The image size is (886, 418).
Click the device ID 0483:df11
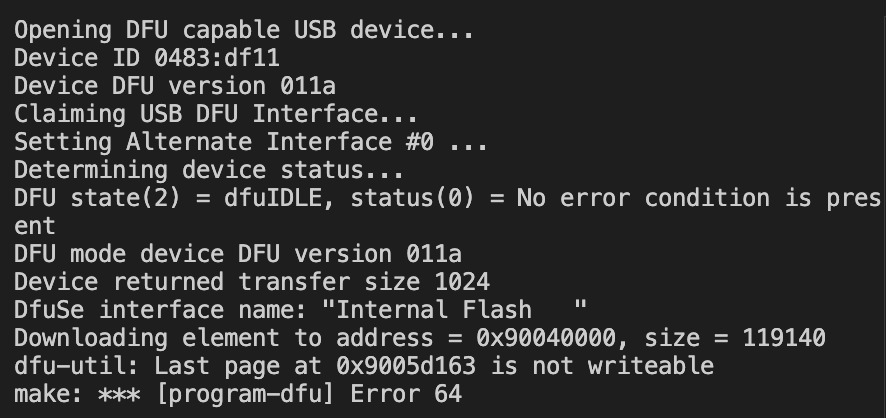click(216, 58)
